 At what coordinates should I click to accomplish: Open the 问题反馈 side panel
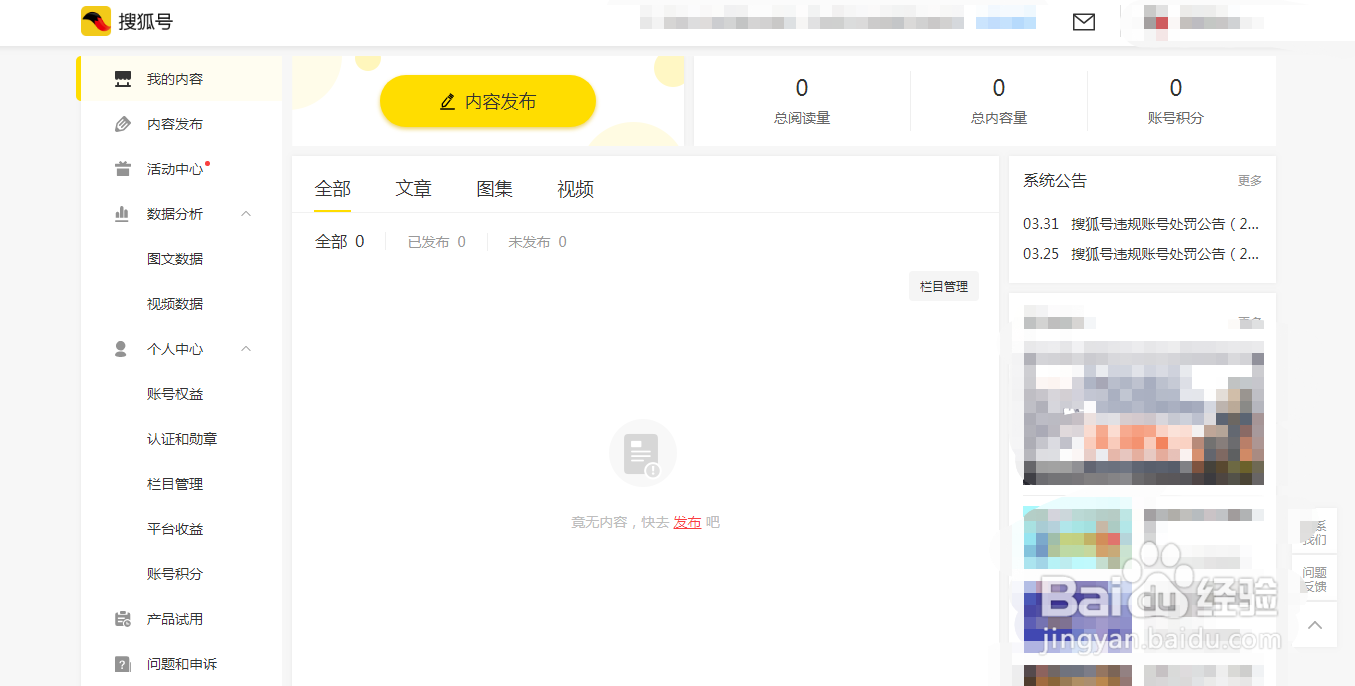coord(1314,578)
